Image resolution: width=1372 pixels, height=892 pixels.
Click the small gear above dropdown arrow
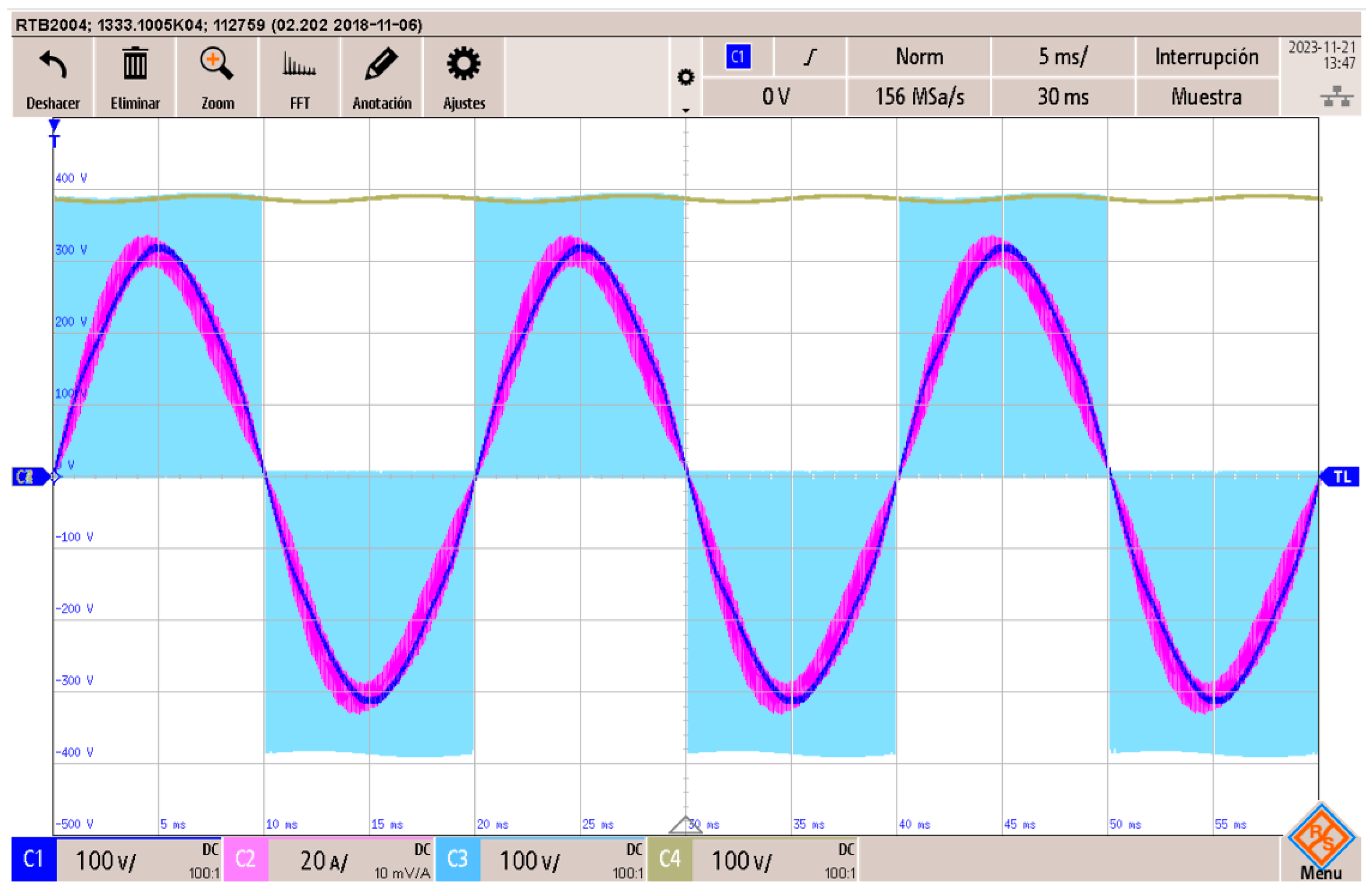click(x=686, y=76)
